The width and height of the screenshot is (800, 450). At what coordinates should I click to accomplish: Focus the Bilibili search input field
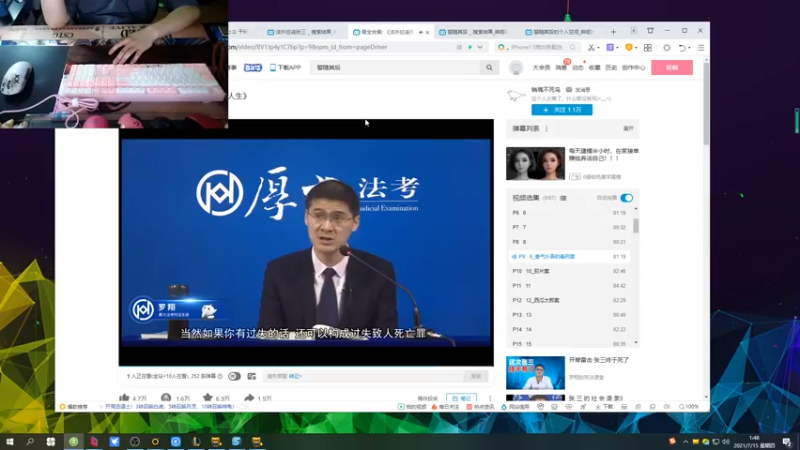pos(396,67)
